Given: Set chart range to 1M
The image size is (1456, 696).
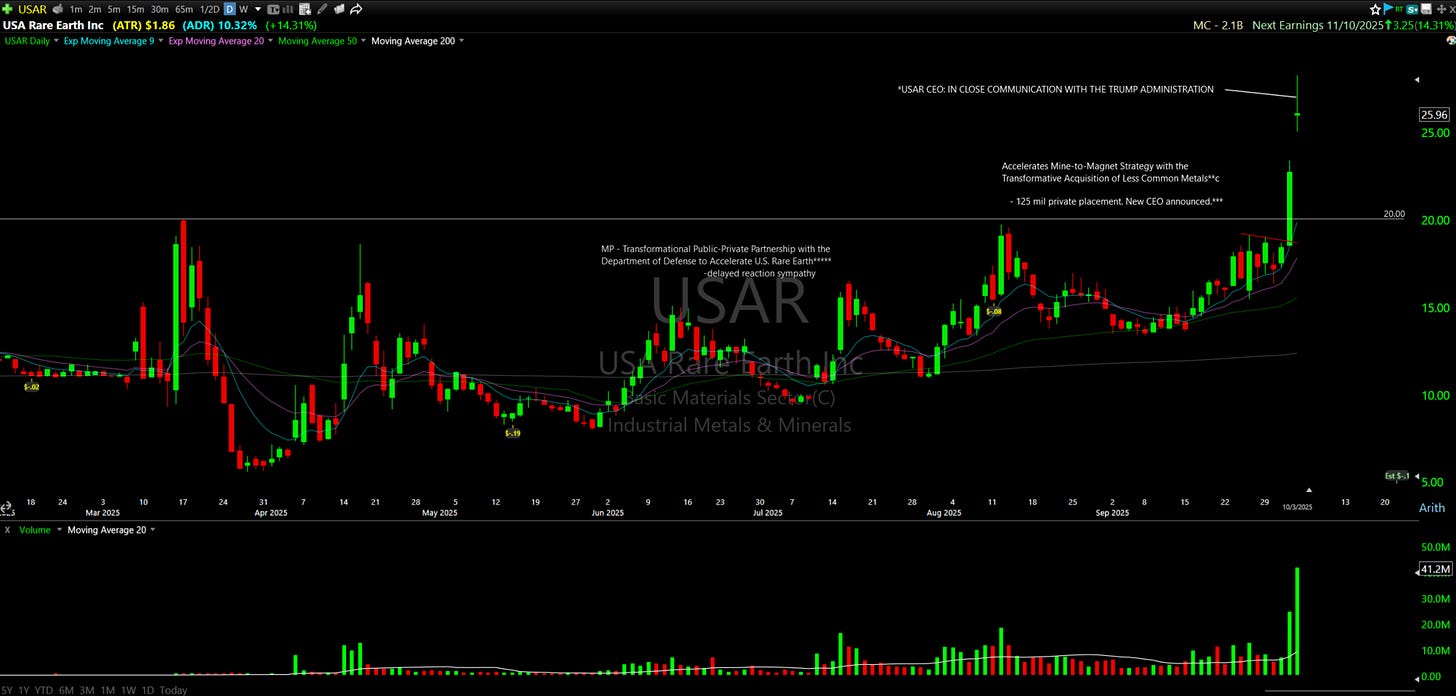Looking at the screenshot, I should (x=108, y=690).
